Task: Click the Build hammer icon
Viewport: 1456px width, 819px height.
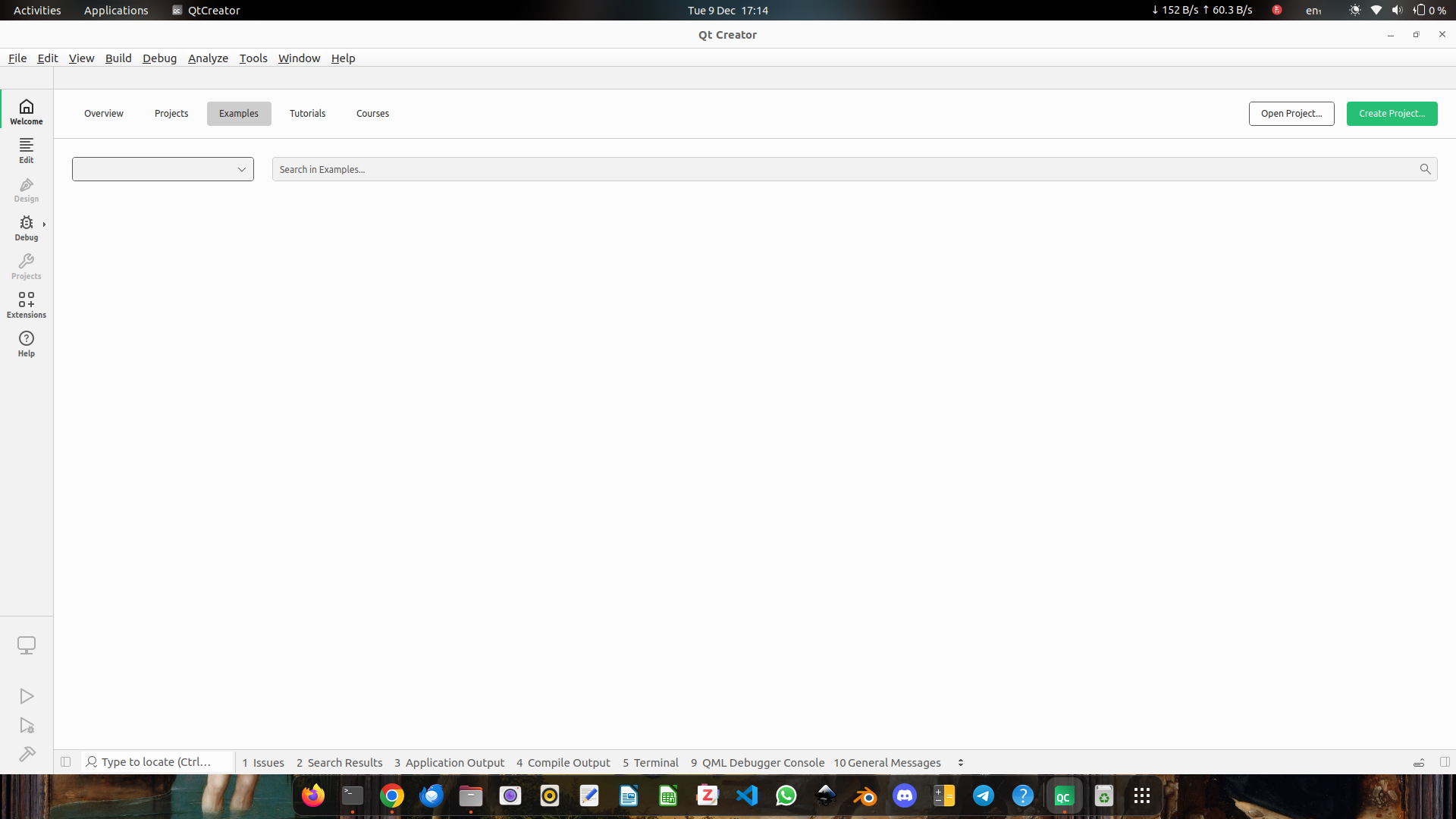Action: pyautogui.click(x=27, y=754)
